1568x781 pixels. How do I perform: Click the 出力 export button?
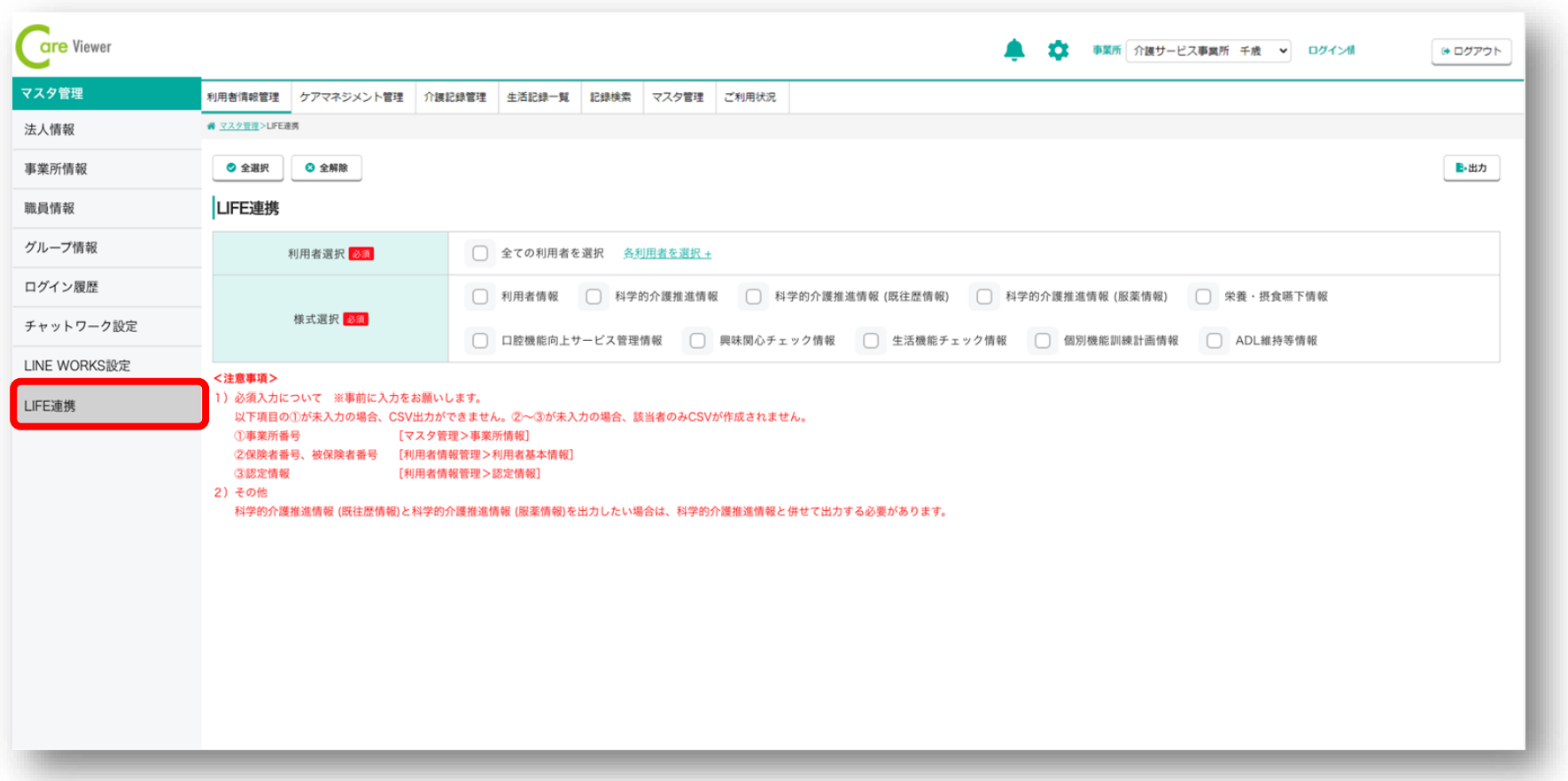point(1471,168)
